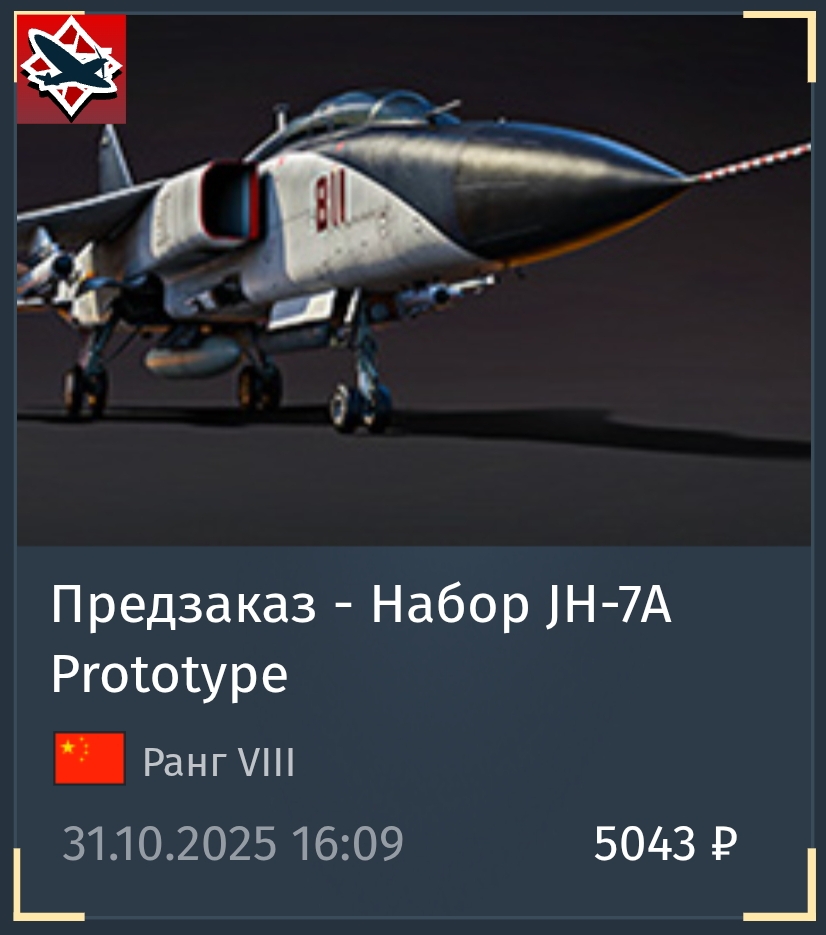Image resolution: width=826 pixels, height=935 pixels.
Task: Click the bottom-right golden corner bracket
Action: point(781,885)
